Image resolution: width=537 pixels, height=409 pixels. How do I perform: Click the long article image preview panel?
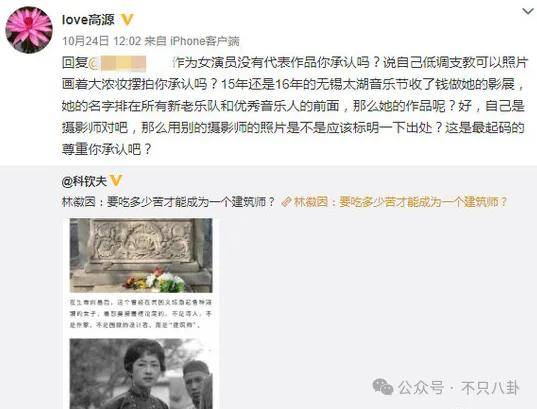(141, 313)
